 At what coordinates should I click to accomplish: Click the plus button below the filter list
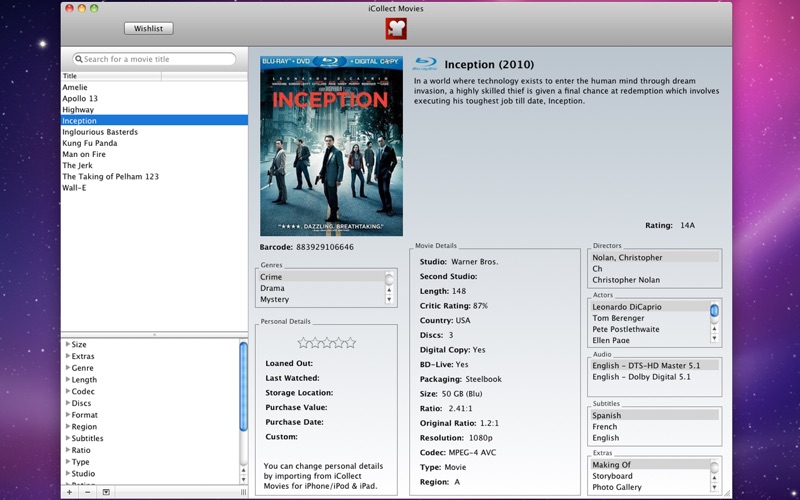[x=69, y=492]
